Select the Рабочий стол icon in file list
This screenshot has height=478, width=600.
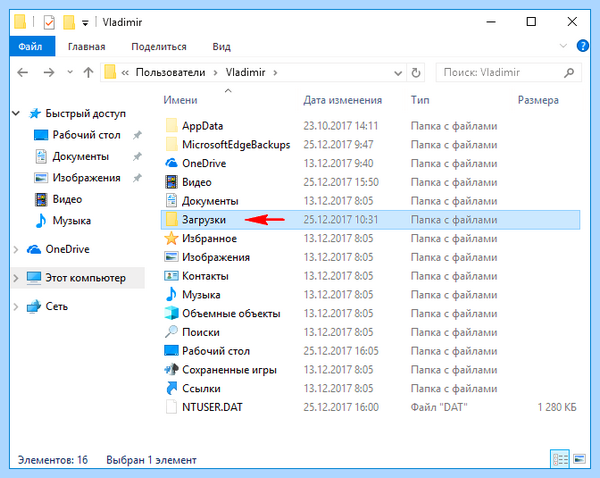(171, 351)
